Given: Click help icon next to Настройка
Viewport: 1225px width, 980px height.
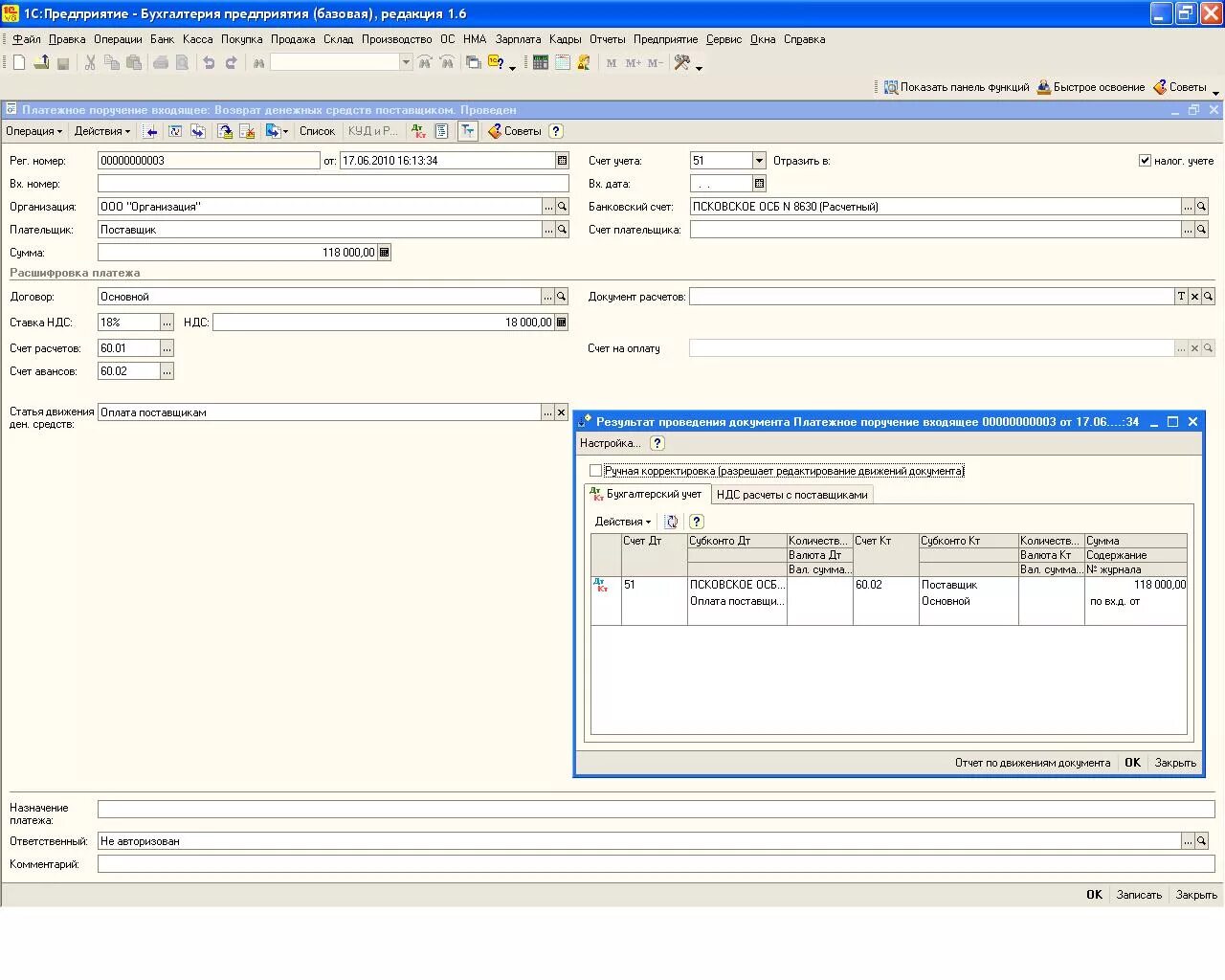Looking at the screenshot, I should click(x=657, y=443).
